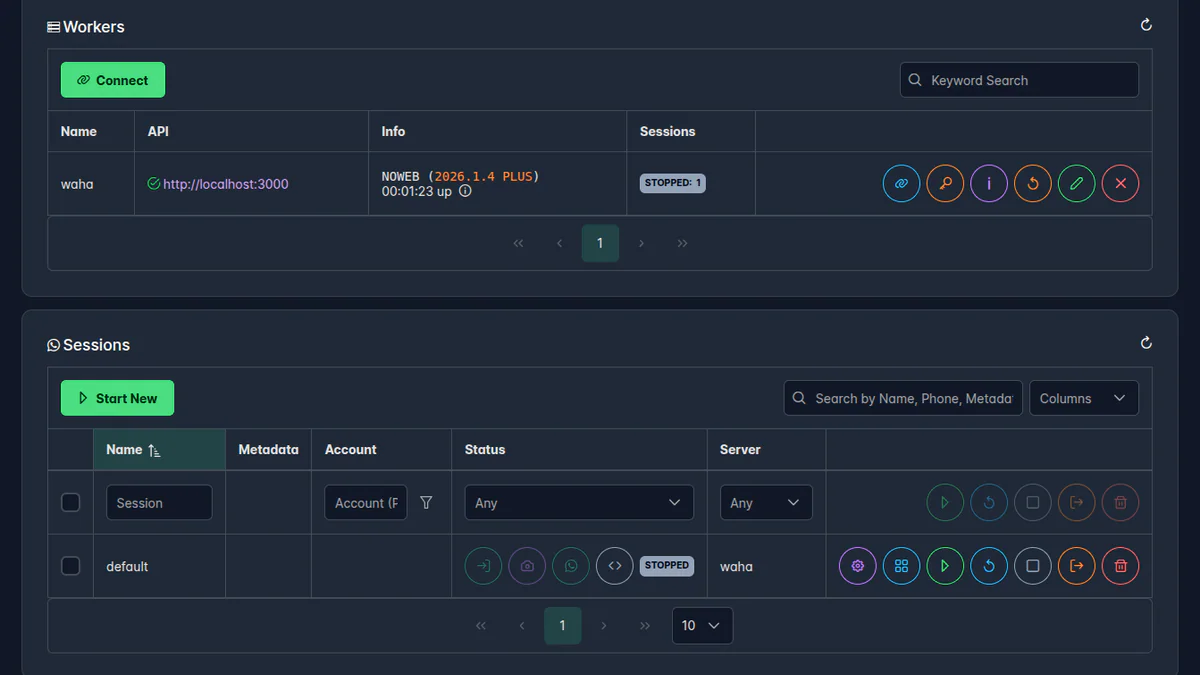This screenshot has width=1200, height=675.
Task: Restart the waha worker via the refresh icon
Action: pos(1033,183)
